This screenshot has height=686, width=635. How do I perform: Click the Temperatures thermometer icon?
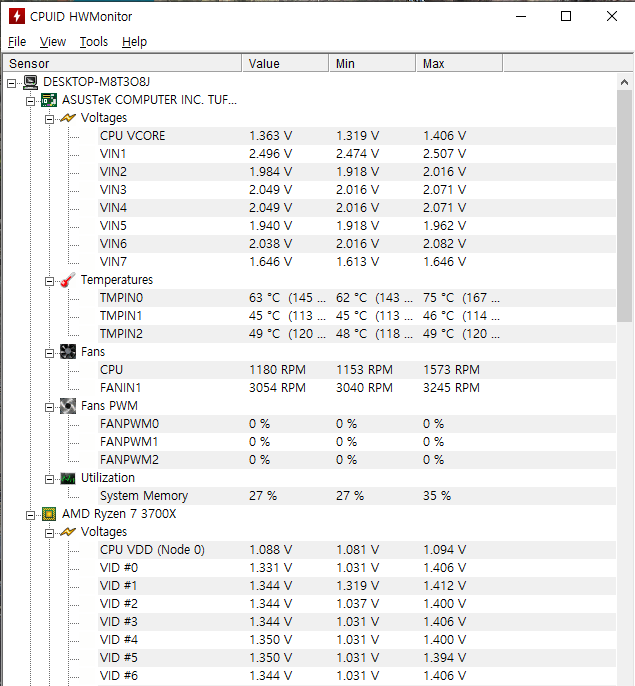pos(68,280)
